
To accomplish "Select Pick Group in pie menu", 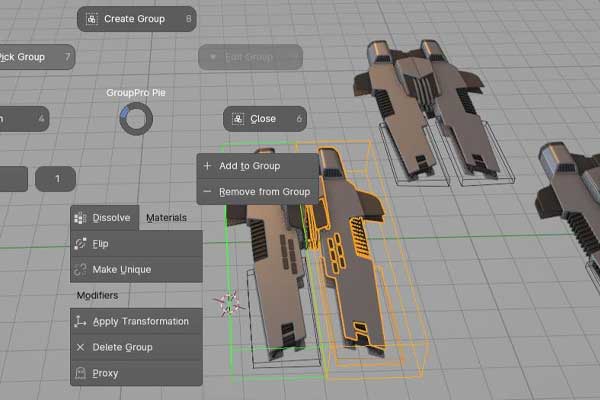I will [x=36, y=57].
